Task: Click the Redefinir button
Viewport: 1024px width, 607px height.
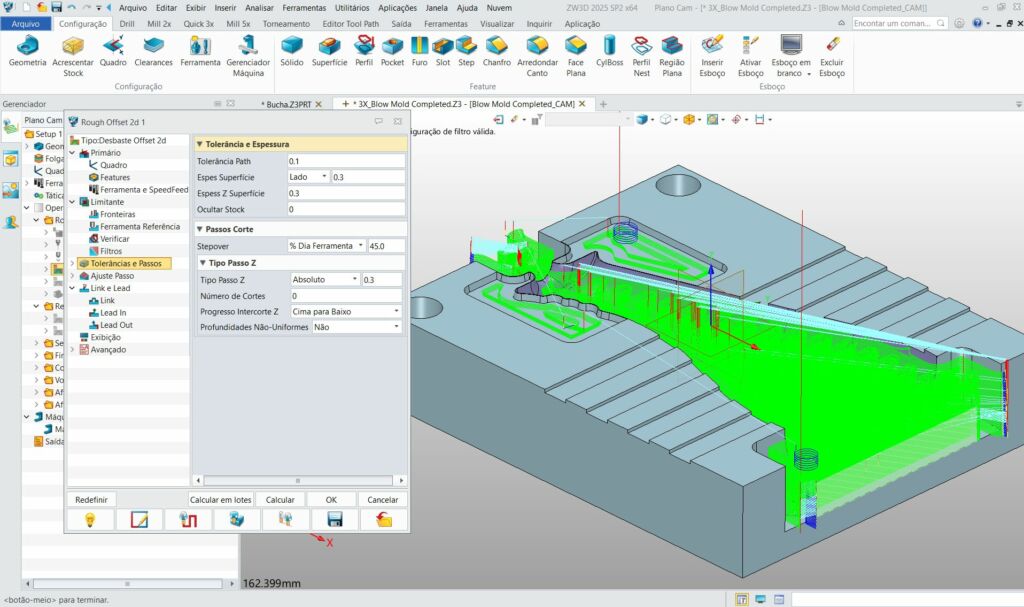Action: tap(91, 500)
